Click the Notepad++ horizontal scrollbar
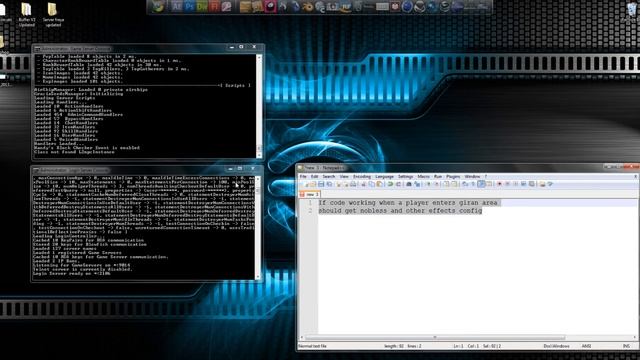 435,338
